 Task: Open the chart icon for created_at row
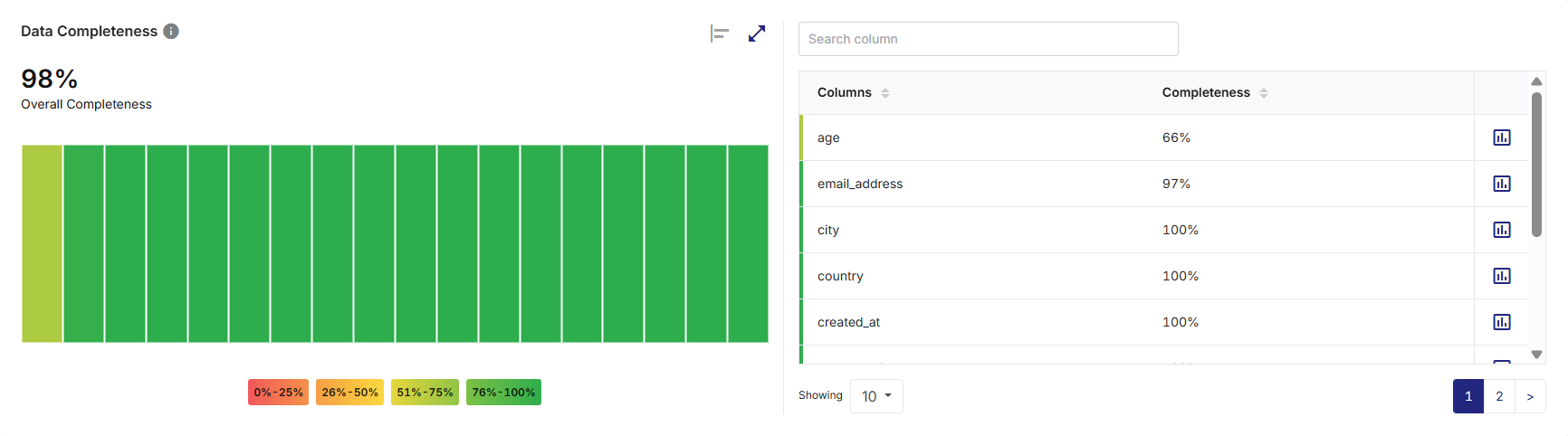click(1502, 322)
